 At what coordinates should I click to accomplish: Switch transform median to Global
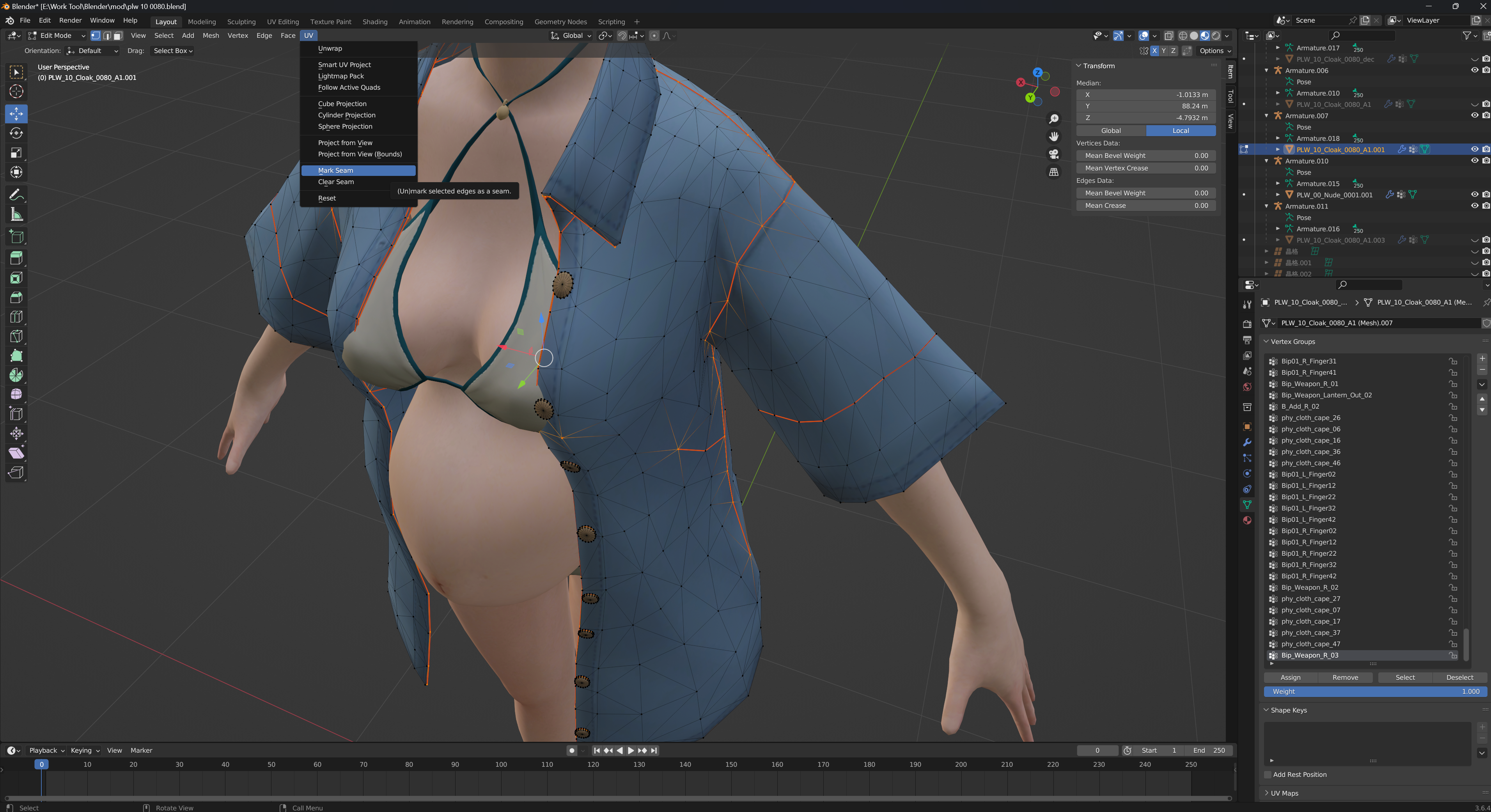point(1111,131)
